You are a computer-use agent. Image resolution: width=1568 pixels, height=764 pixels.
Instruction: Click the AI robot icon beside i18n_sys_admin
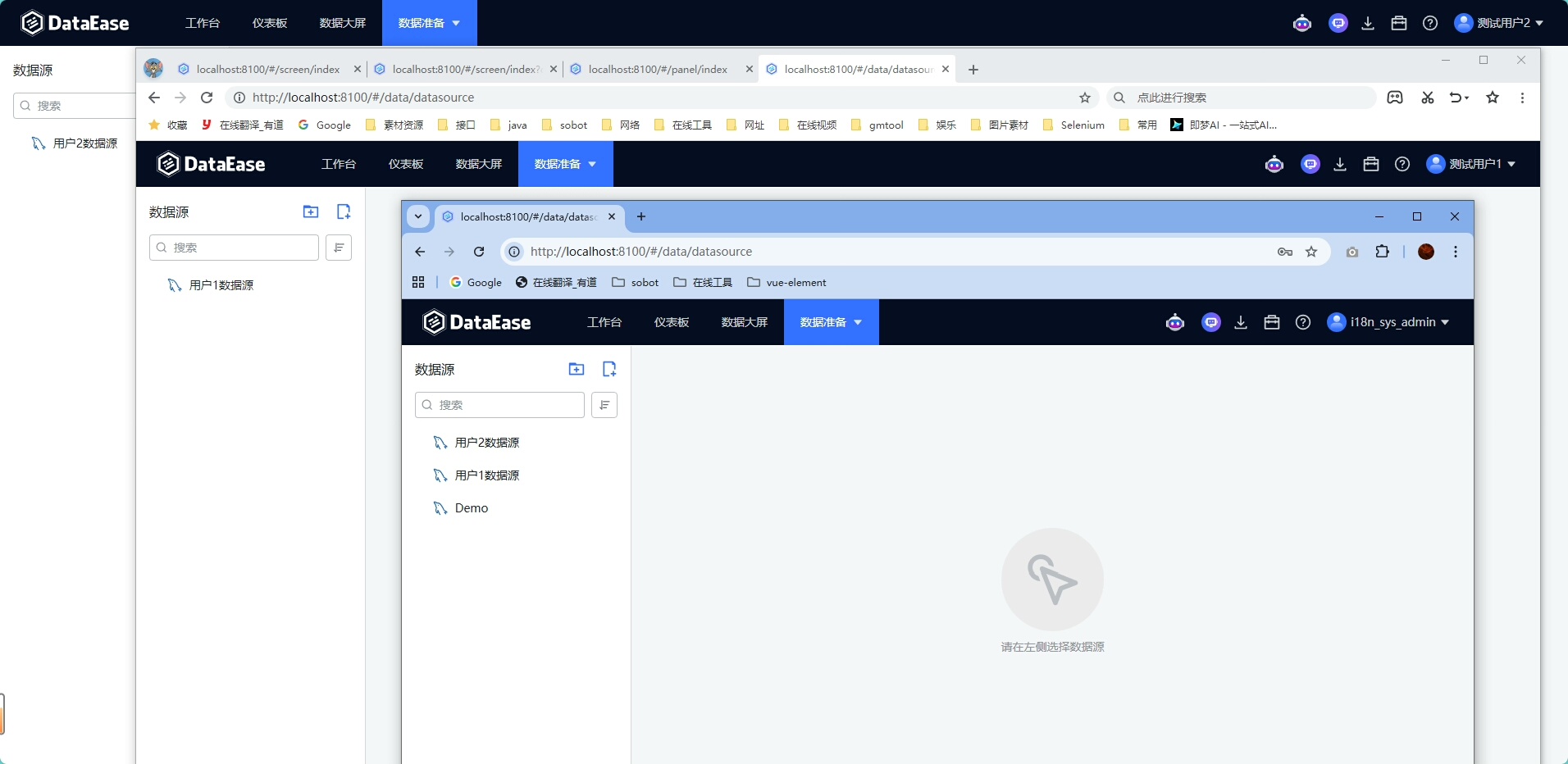pyautogui.click(x=1175, y=322)
